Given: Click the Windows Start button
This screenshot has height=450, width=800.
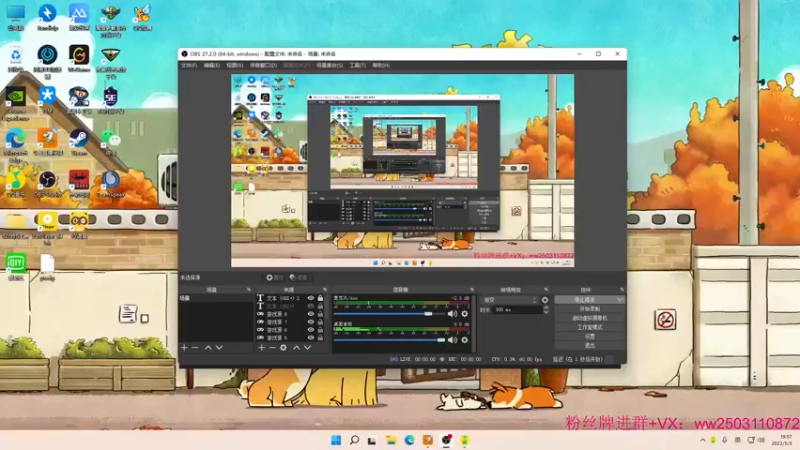Looking at the screenshot, I should [336, 440].
